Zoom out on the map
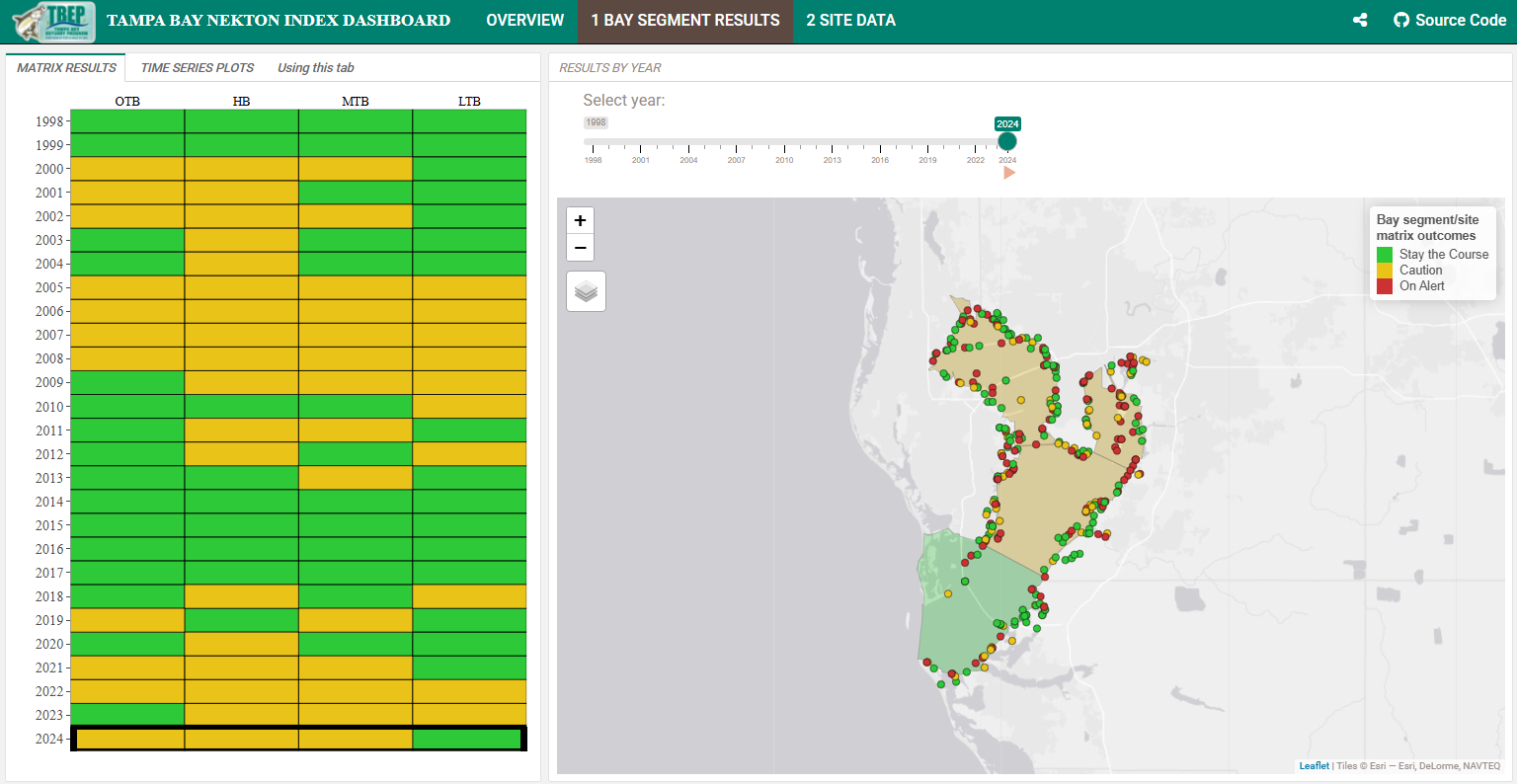 point(581,248)
